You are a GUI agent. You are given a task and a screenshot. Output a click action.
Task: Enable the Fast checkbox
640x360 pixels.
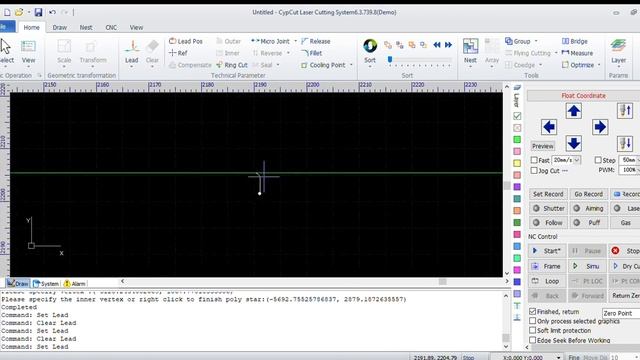(x=534, y=160)
